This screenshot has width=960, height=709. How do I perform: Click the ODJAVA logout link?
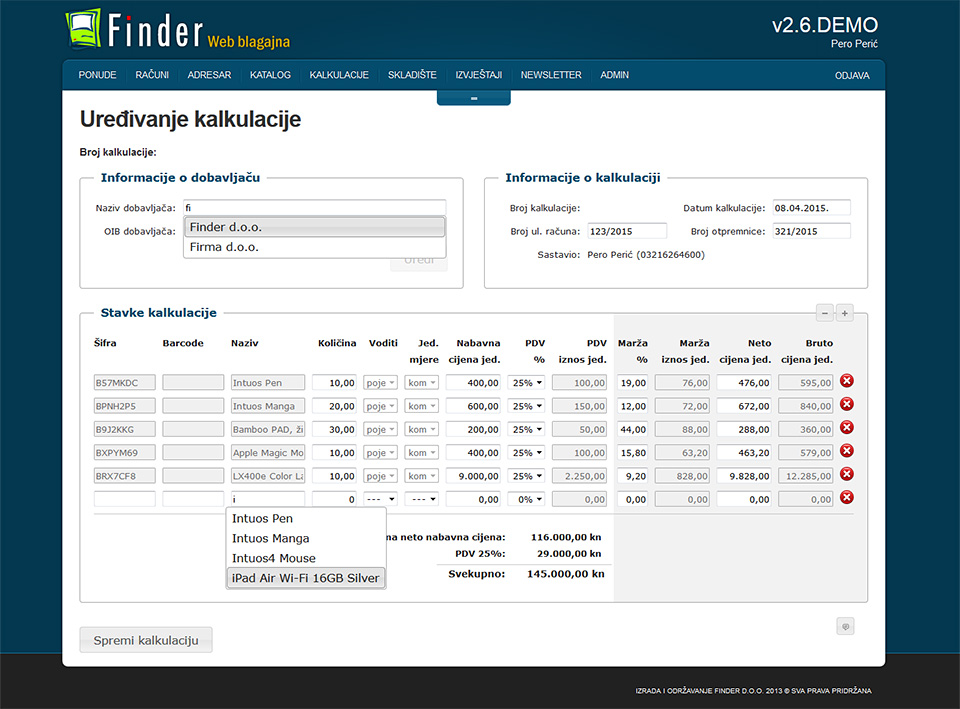(x=852, y=75)
